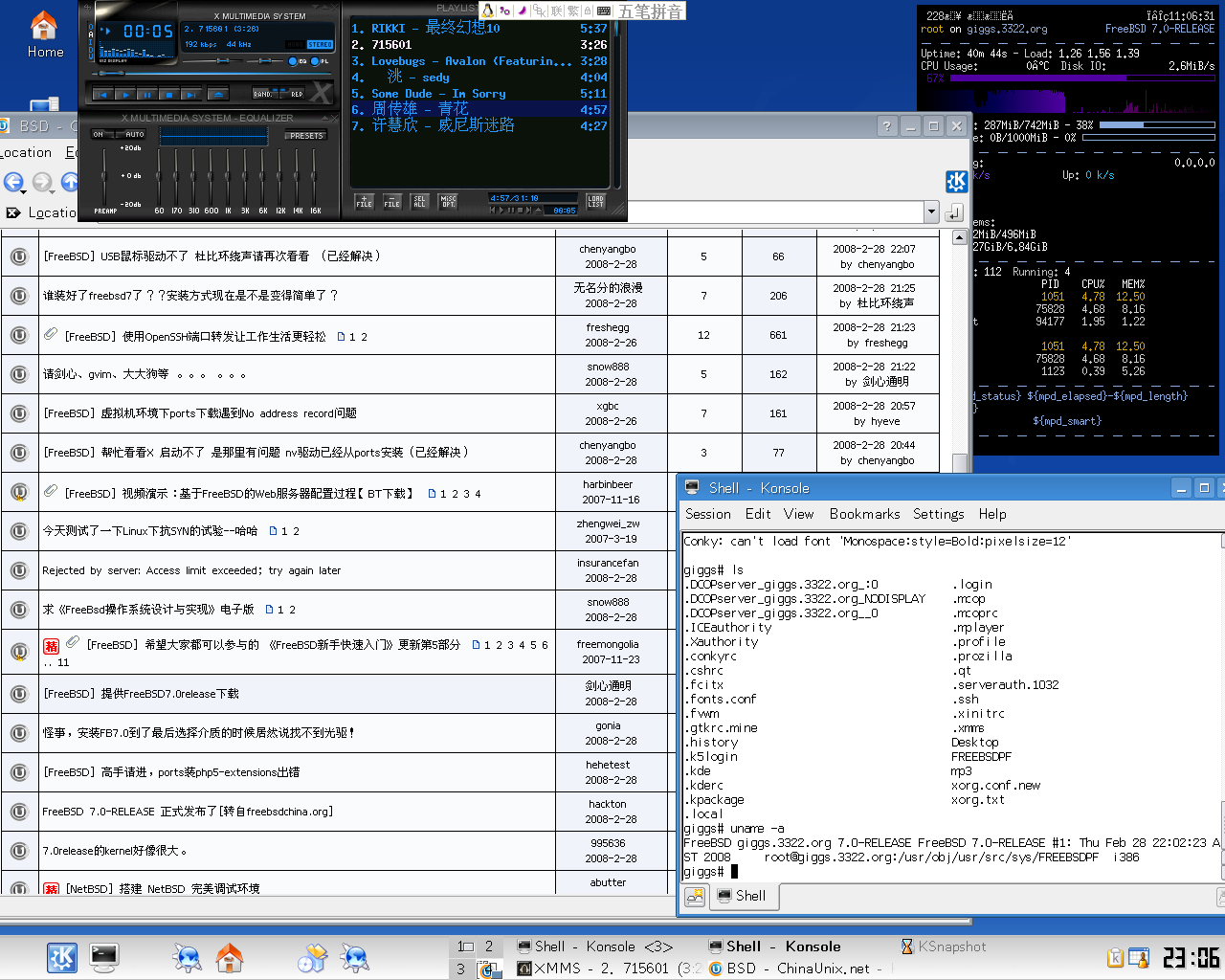Open the Home desktop icon

(45, 34)
